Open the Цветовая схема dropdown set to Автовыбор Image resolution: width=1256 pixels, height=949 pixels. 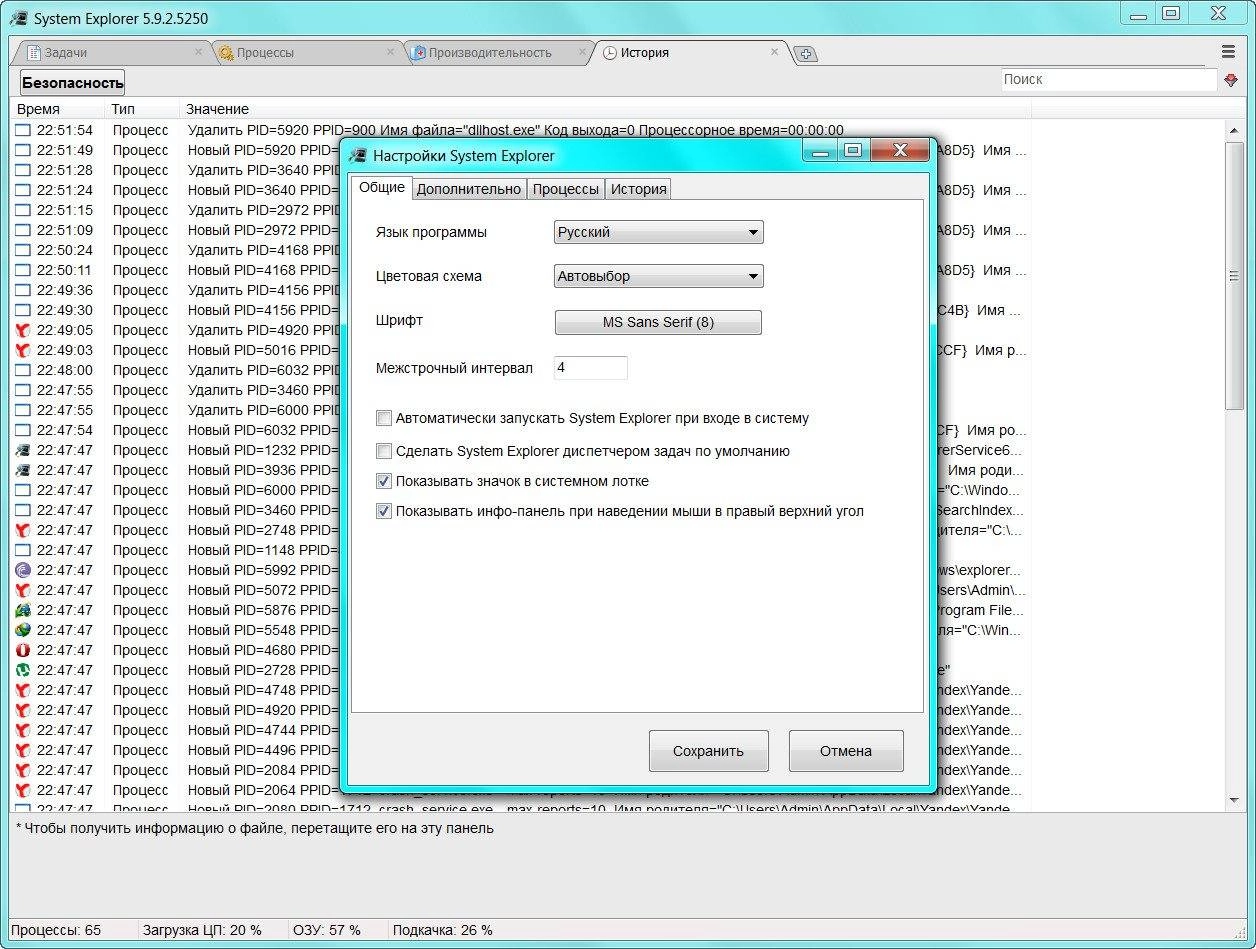[659, 276]
